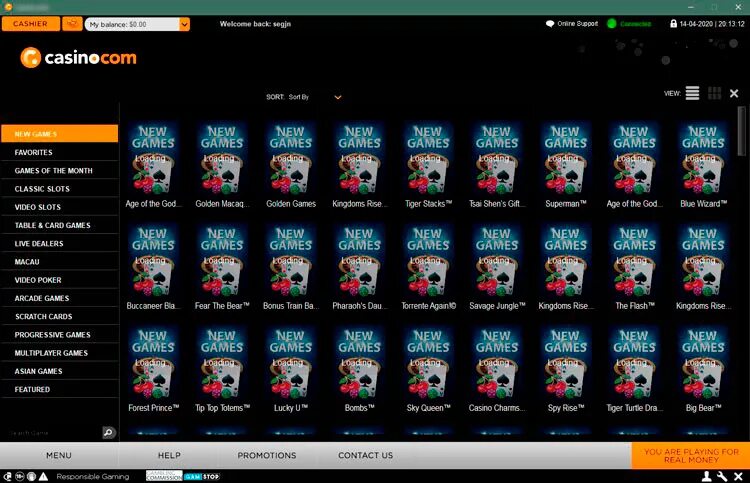Open Multiplayer Games category
The height and width of the screenshot is (483, 750).
click(x=60, y=352)
